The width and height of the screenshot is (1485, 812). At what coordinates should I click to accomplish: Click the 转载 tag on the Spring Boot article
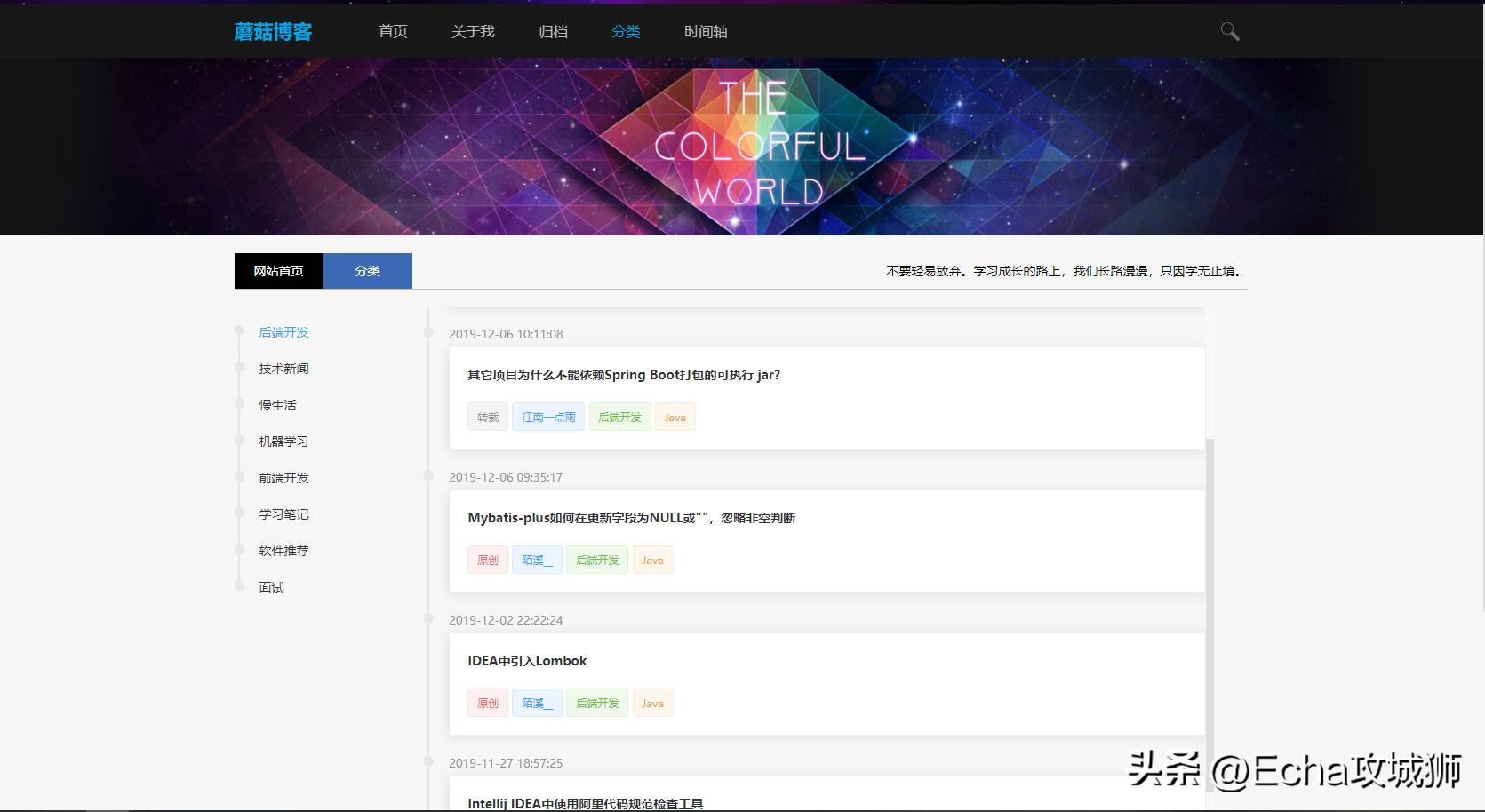pyautogui.click(x=487, y=416)
